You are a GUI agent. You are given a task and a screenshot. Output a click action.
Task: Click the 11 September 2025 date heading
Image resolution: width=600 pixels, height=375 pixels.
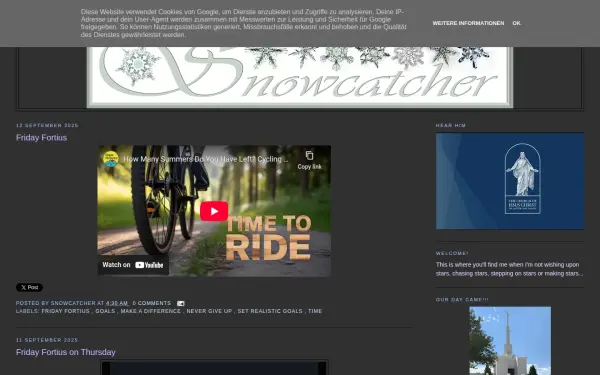coord(47,340)
